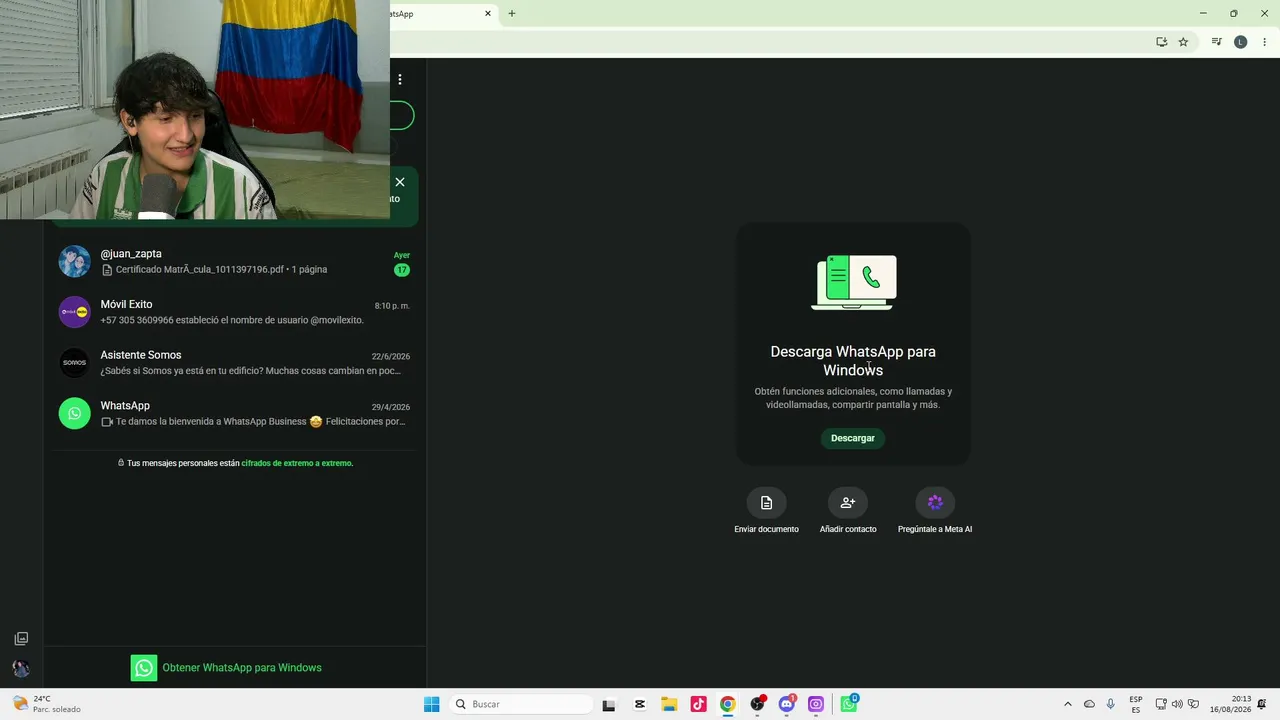
Task: Open the volume control in system tray
Action: (1177, 704)
